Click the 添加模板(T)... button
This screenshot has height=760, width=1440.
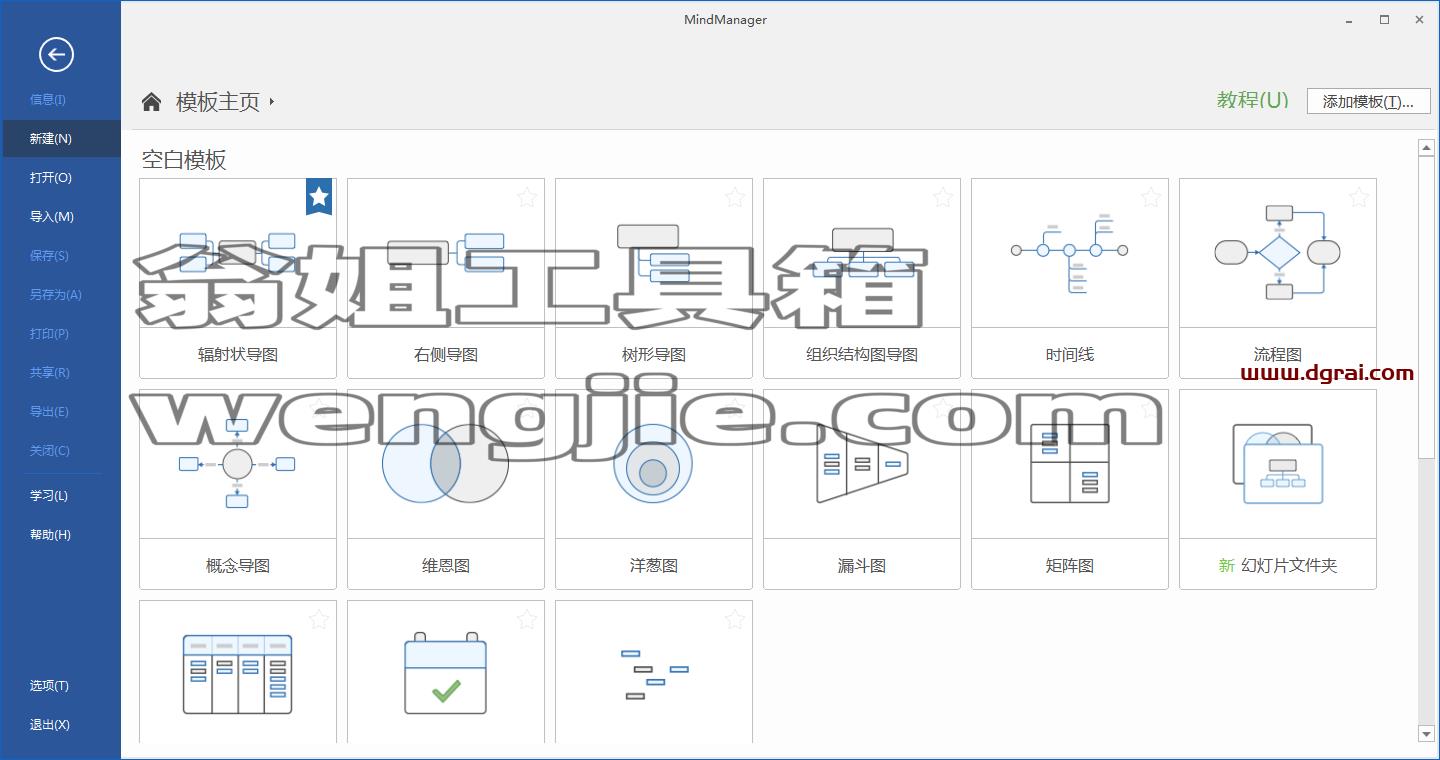pos(1368,101)
